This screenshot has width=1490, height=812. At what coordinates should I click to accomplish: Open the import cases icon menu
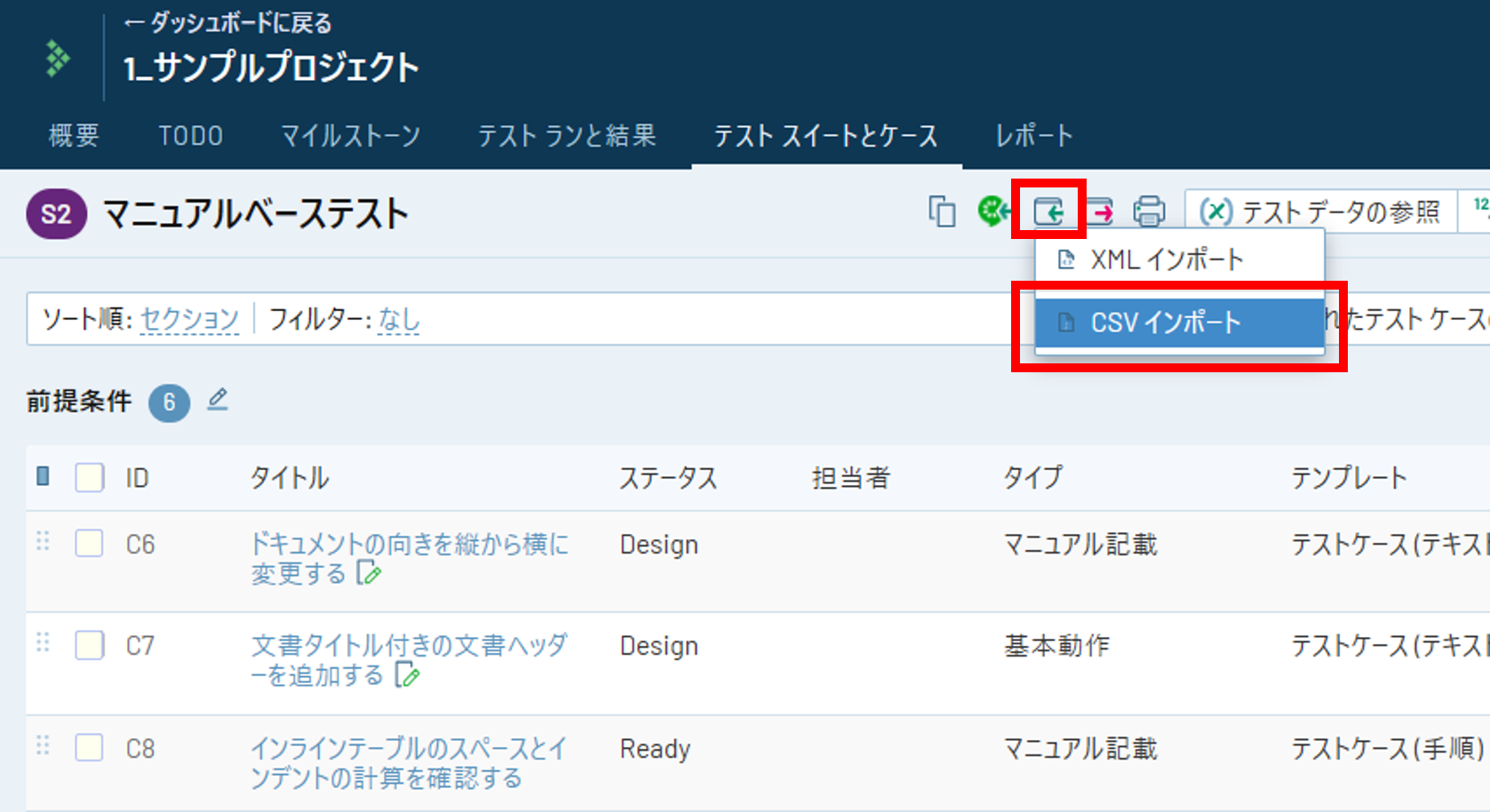[1049, 211]
